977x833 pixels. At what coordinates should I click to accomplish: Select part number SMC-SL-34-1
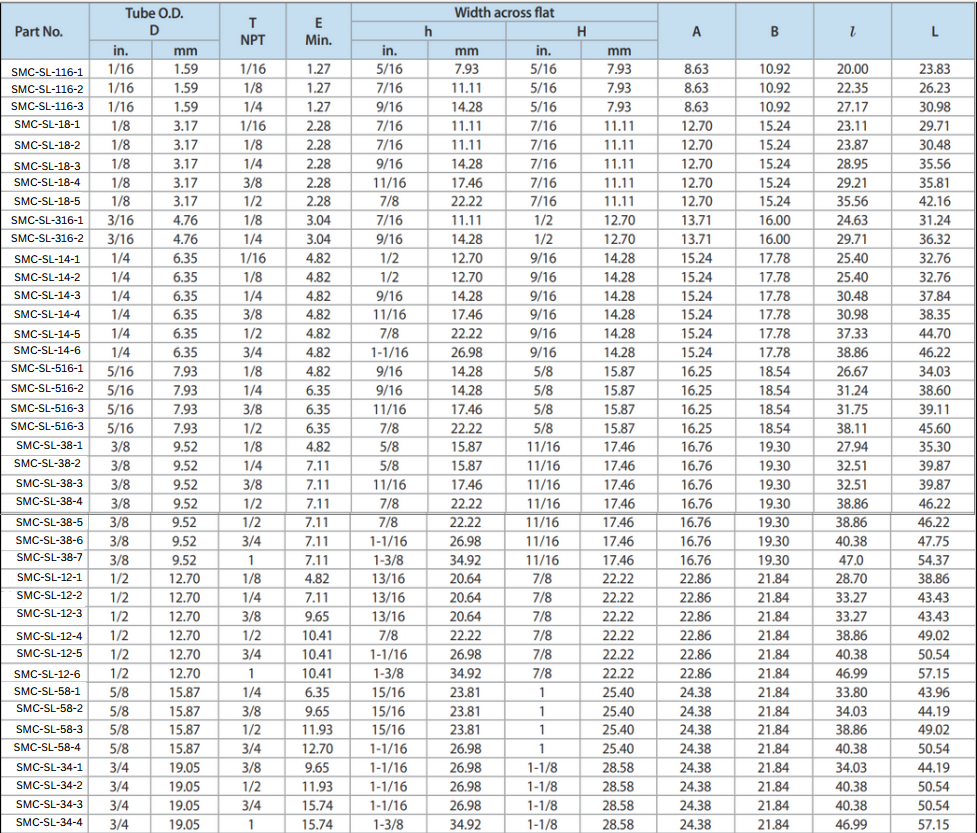pos(47,767)
